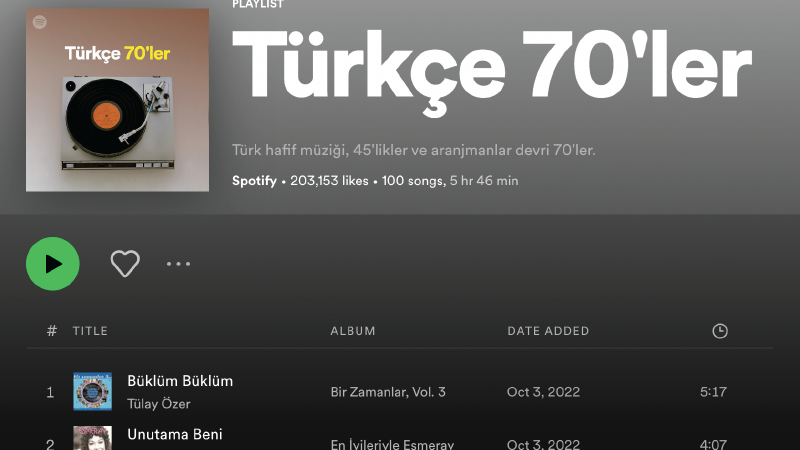
Task: Open album Bir Zamanlar, Vol. 3
Action: tap(388, 392)
